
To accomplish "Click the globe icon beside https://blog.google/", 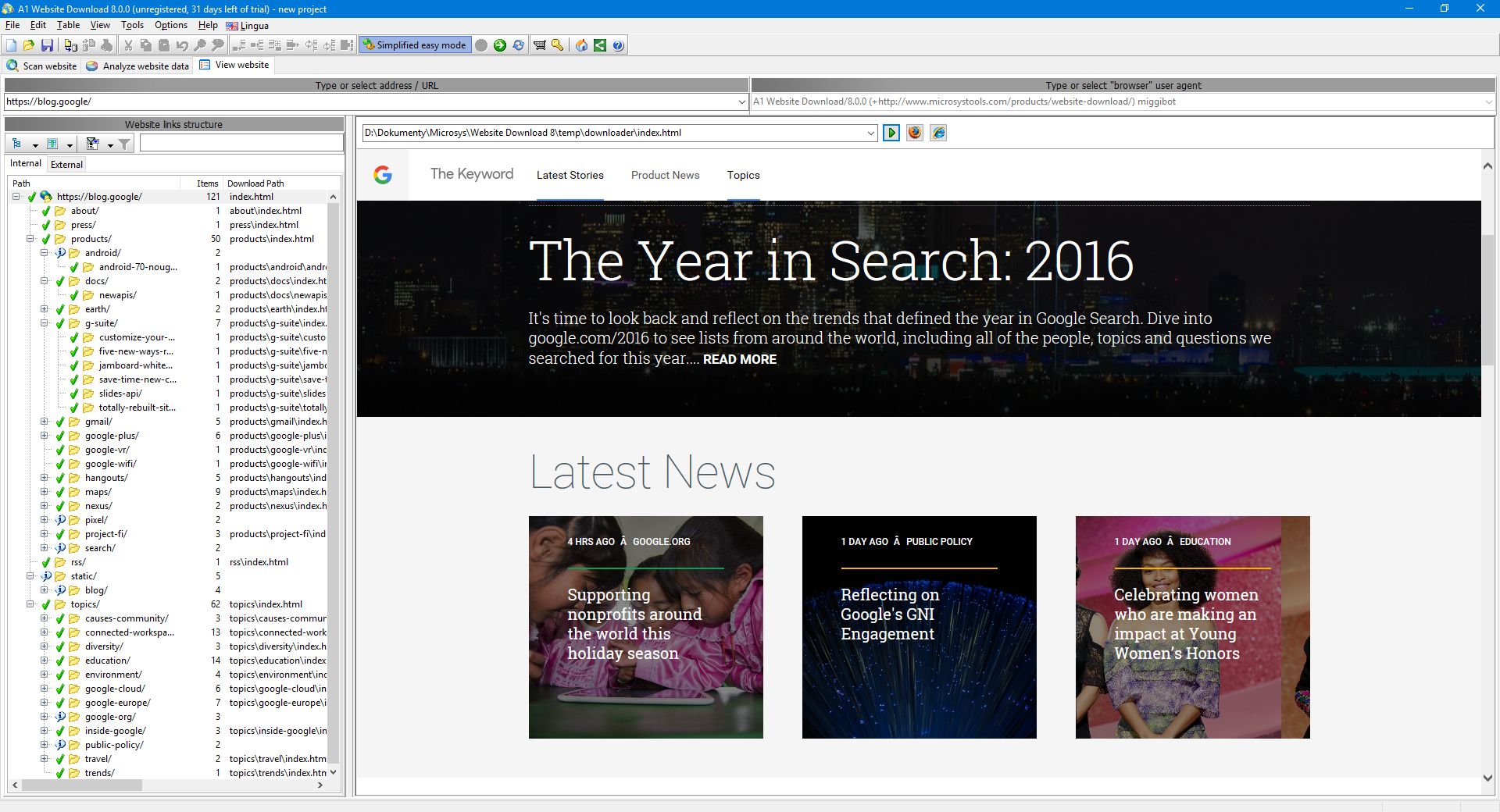I will click(x=46, y=197).
